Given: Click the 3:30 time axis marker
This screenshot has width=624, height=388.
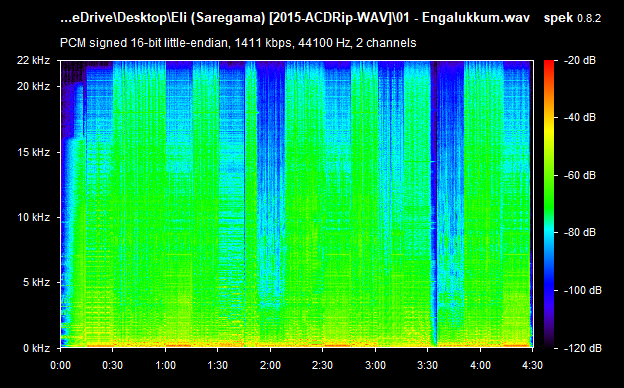Looking at the screenshot, I should [428, 365].
